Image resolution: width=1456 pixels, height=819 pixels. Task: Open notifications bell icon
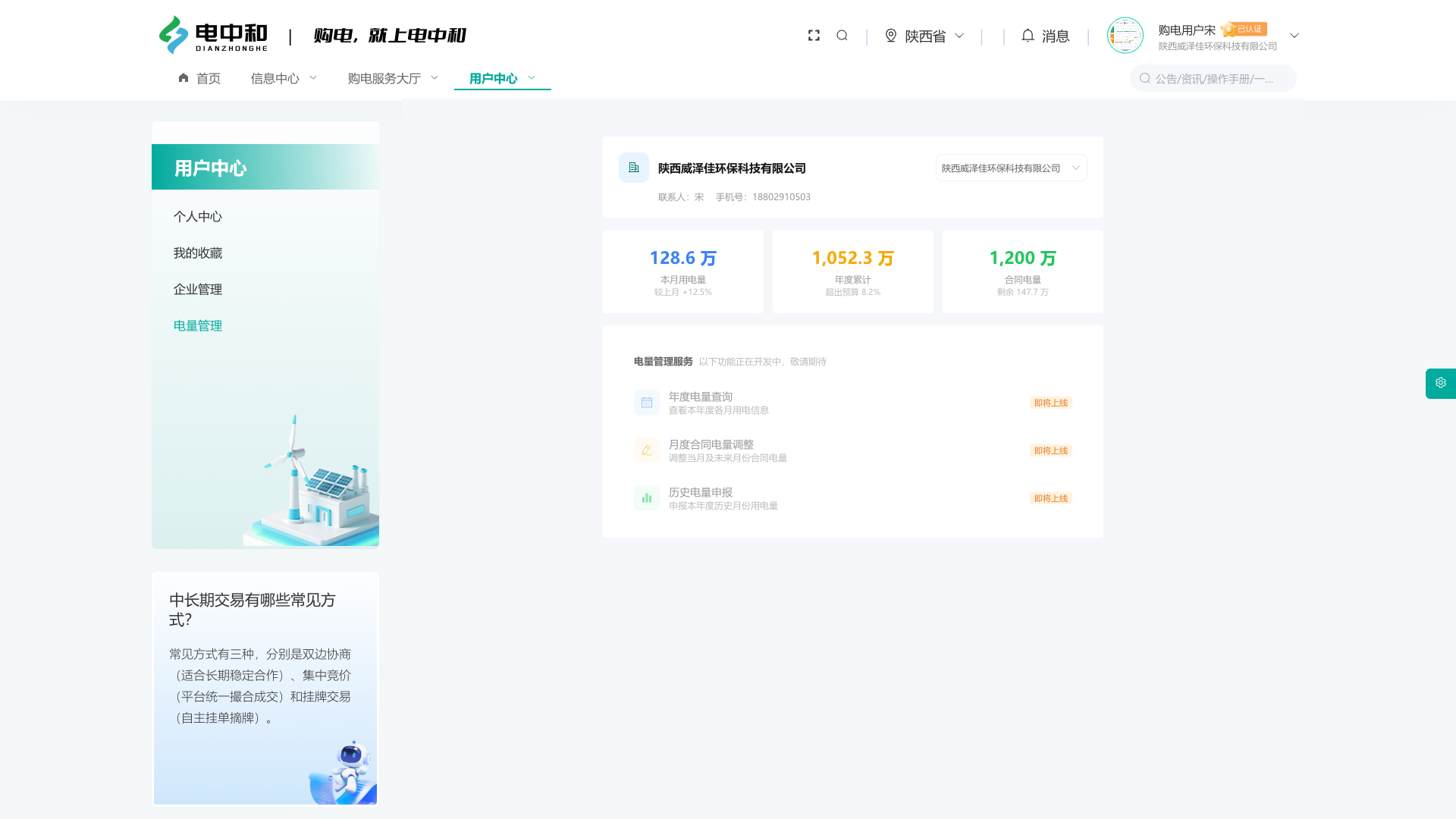tap(1028, 36)
